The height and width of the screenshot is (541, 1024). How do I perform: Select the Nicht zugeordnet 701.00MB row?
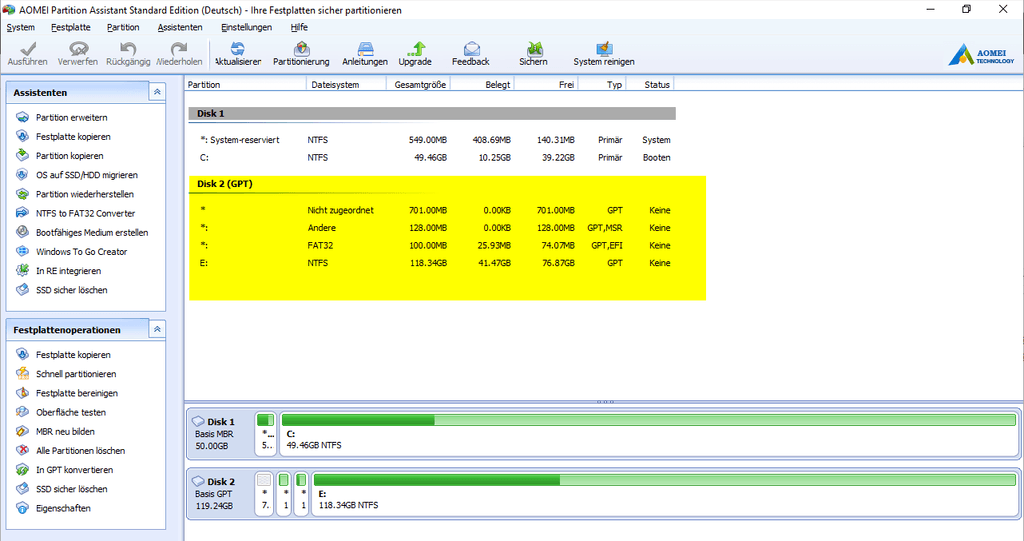point(432,210)
